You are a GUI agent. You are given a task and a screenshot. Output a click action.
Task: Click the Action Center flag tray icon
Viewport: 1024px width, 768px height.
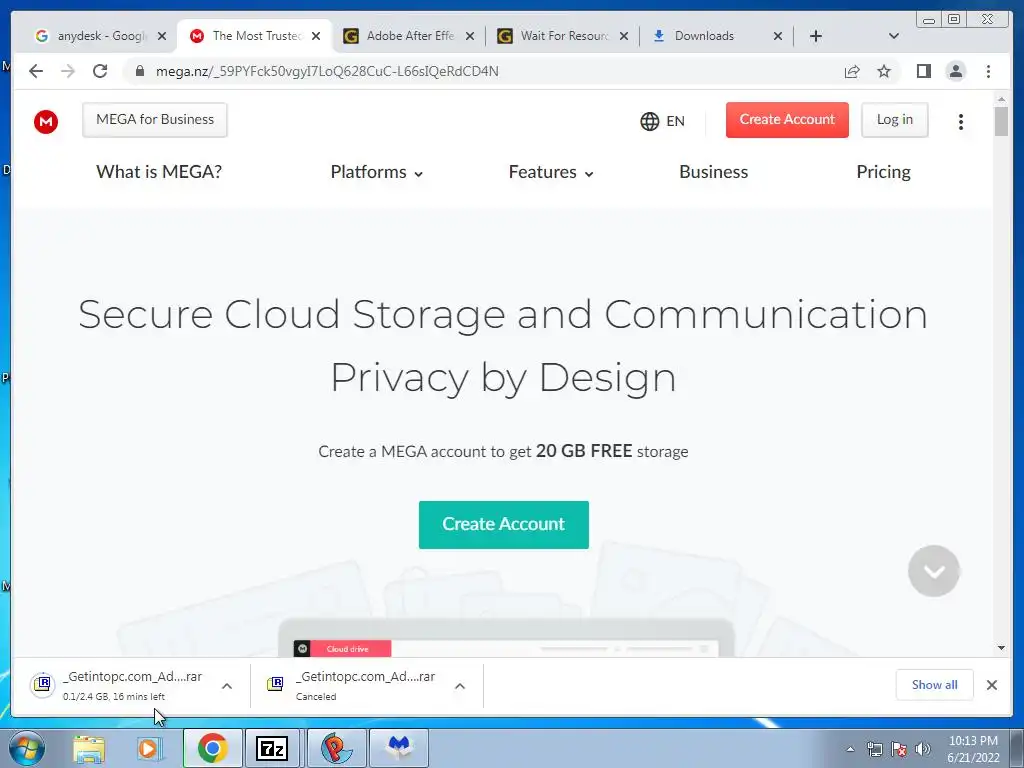click(899, 749)
